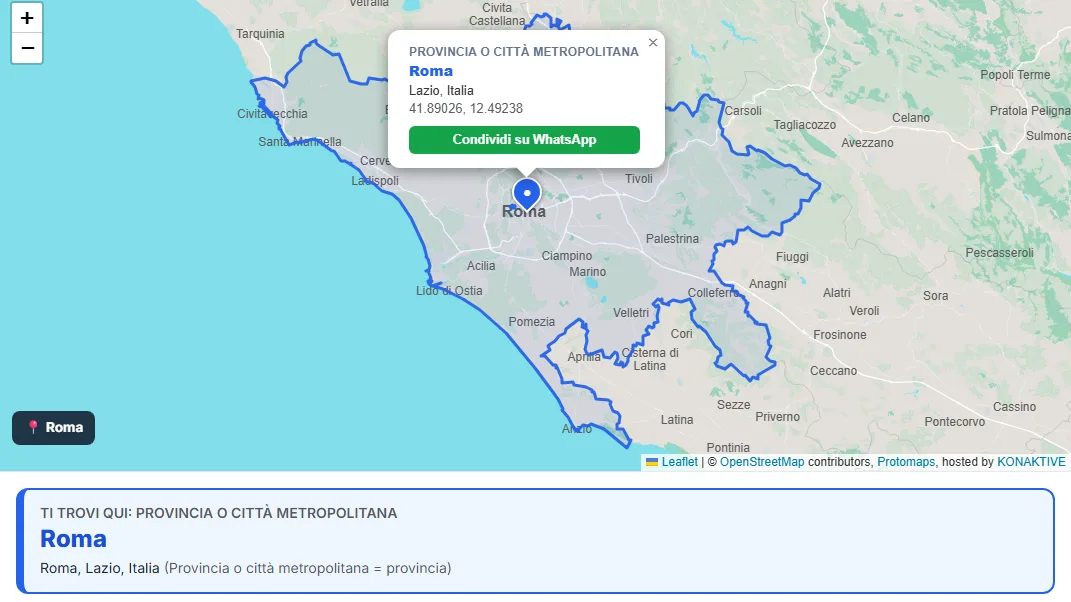The image size is (1071, 602).
Task: Open the Protomaps attribution link
Action: coord(906,462)
